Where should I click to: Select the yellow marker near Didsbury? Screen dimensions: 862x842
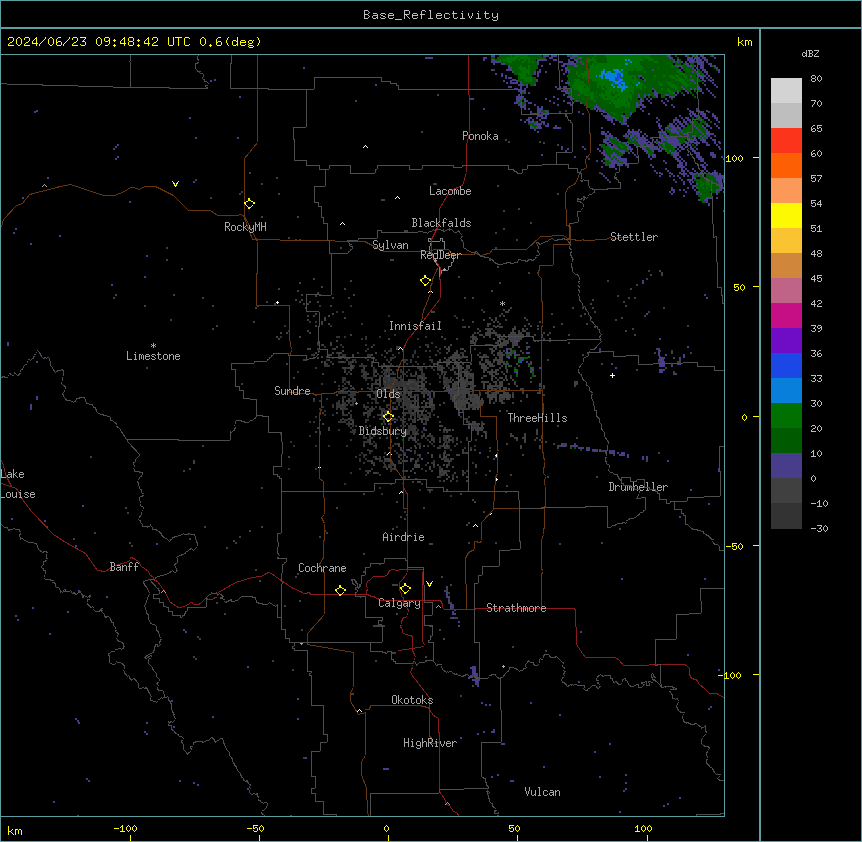click(388, 417)
